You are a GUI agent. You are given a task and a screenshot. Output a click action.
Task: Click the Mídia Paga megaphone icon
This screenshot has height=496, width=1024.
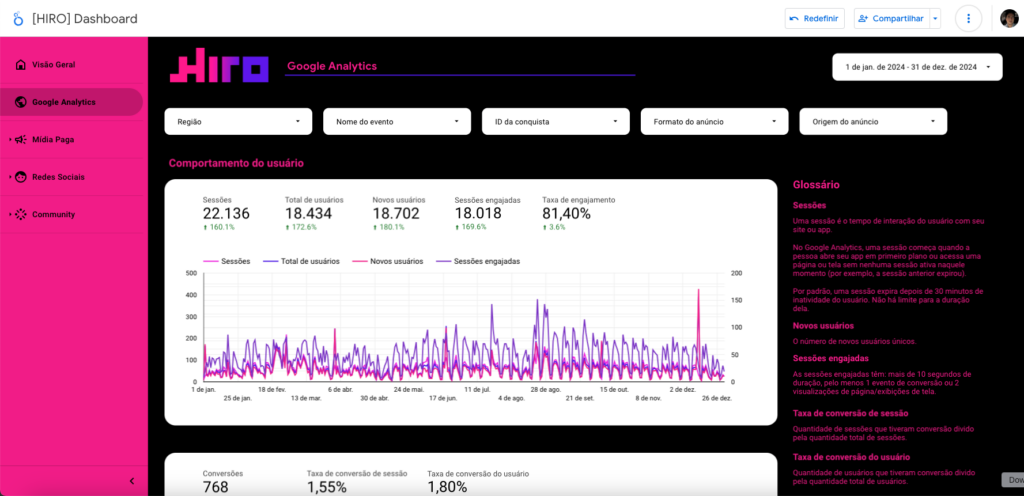(20, 140)
